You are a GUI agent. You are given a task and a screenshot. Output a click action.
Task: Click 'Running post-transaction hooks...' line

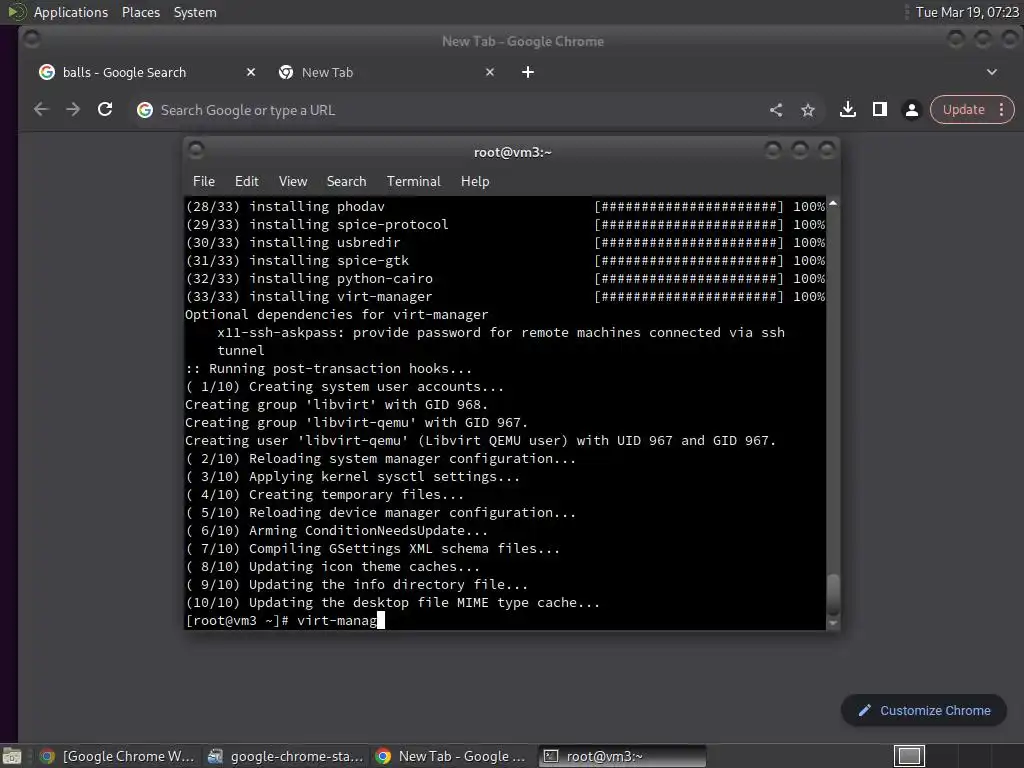[328, 368]
